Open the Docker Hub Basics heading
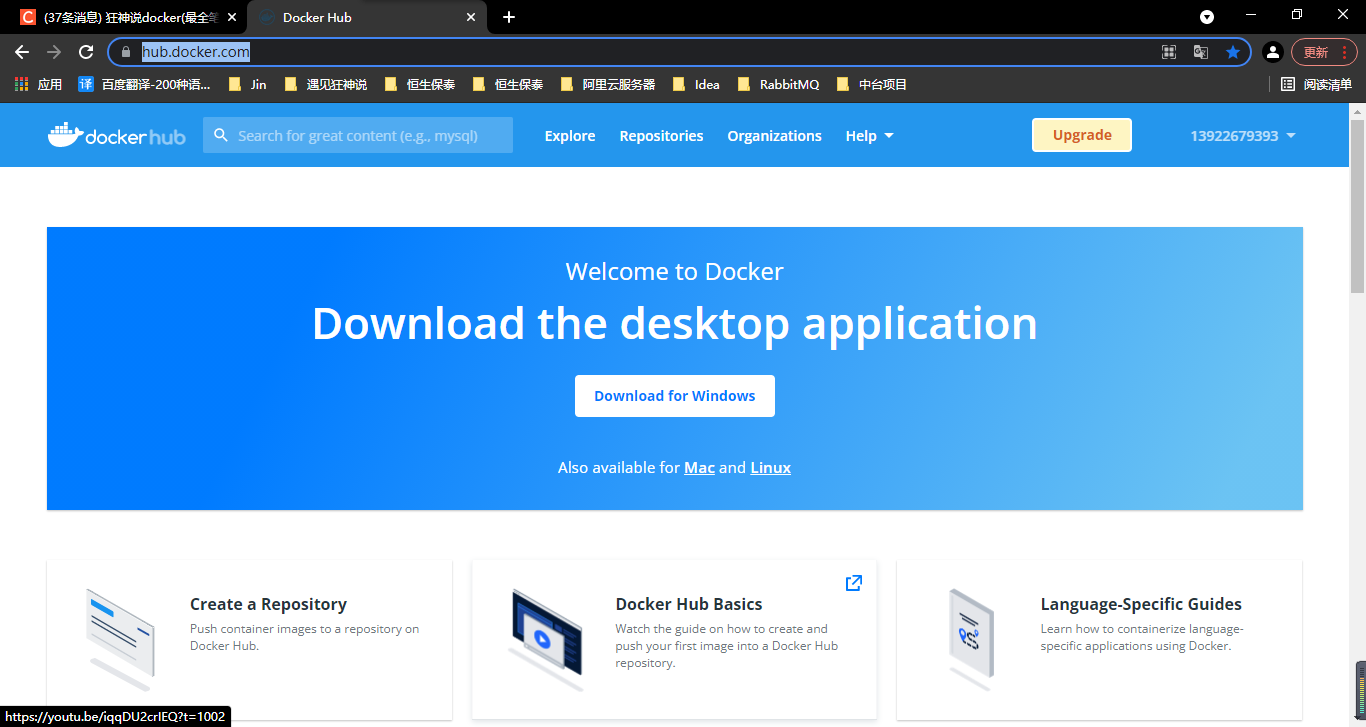The width and height of the screenshot is (1366, 727). click(689, 604)
